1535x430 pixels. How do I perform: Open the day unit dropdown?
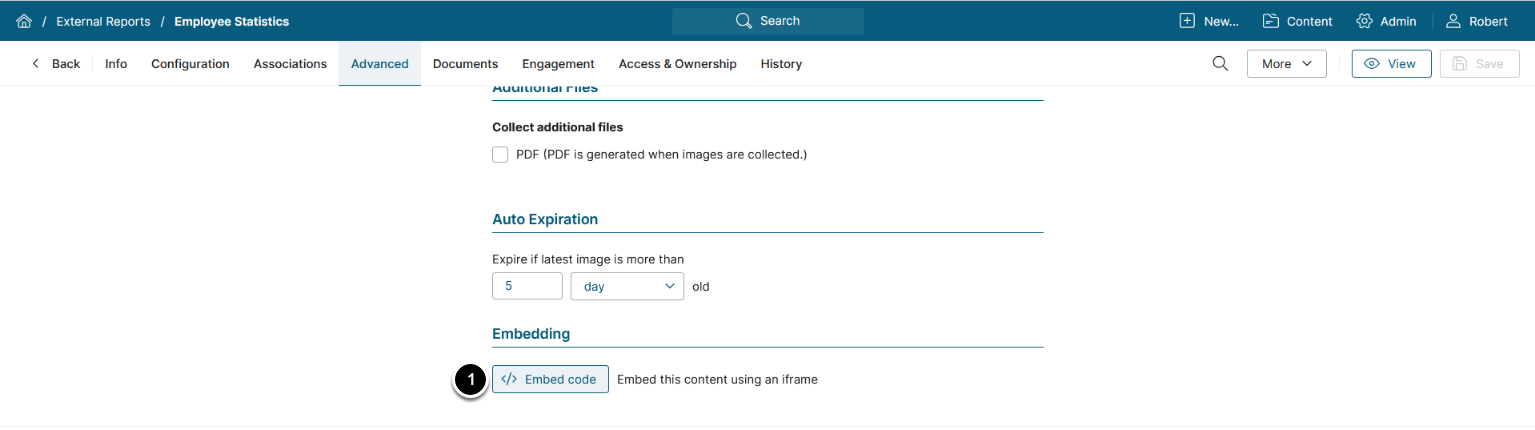click(x=627, y=286)
